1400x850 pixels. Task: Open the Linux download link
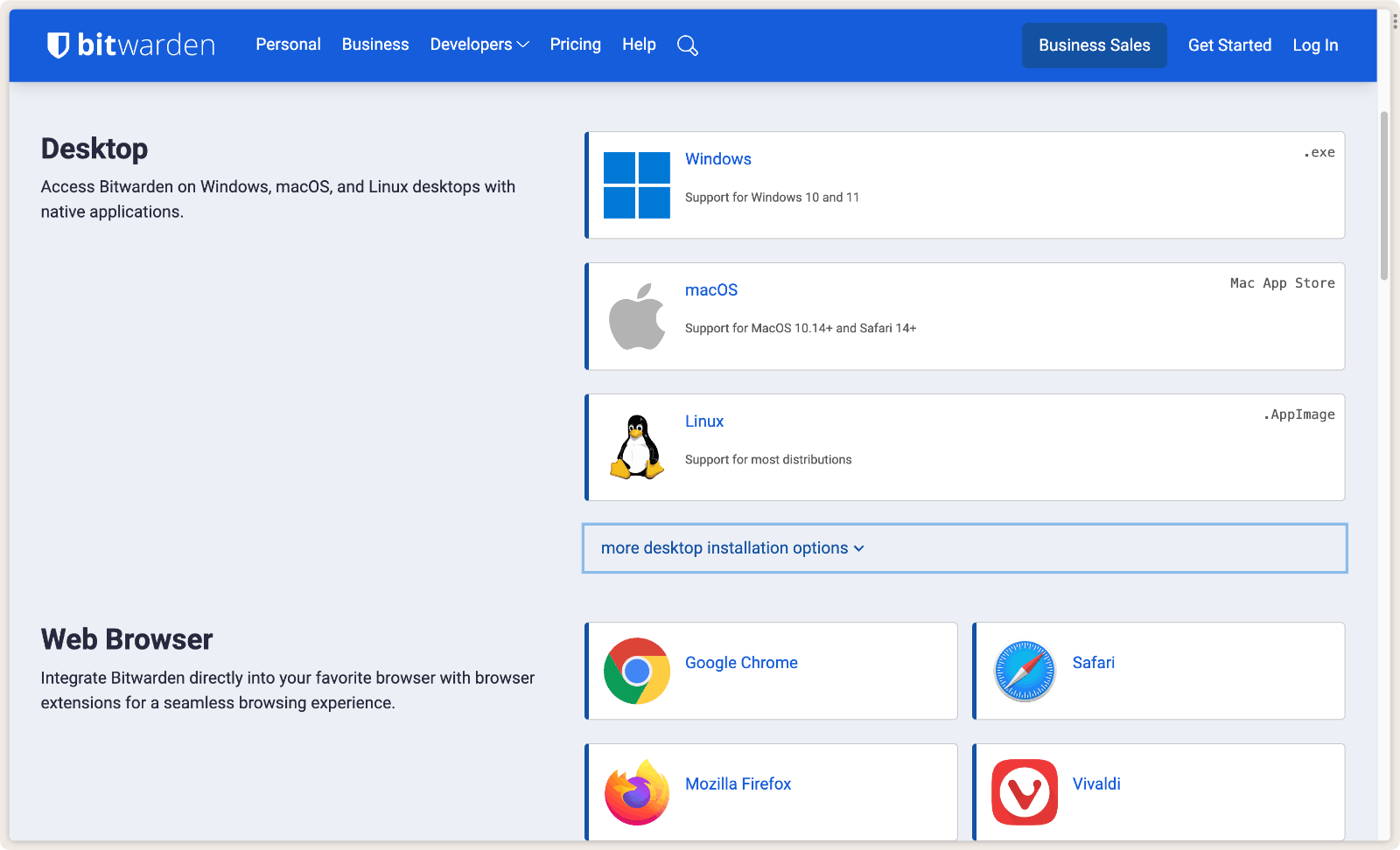point(704,422)
